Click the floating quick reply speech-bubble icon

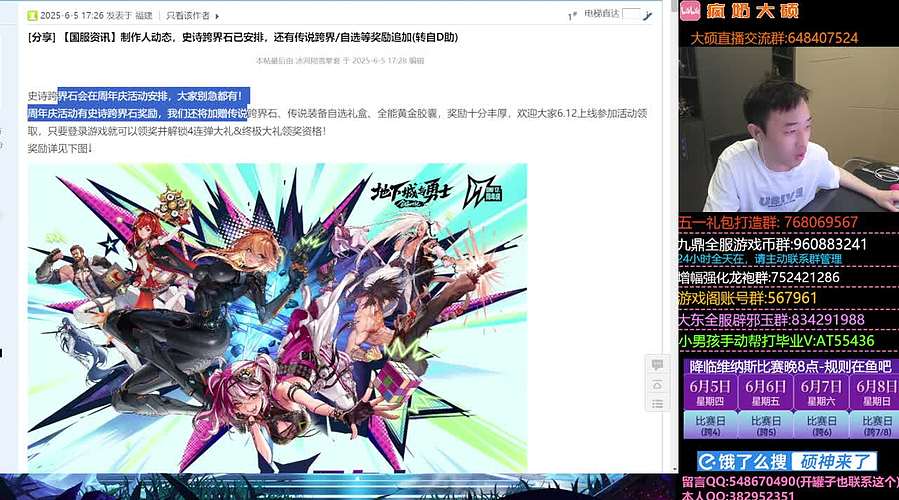[x=657, y=365]
